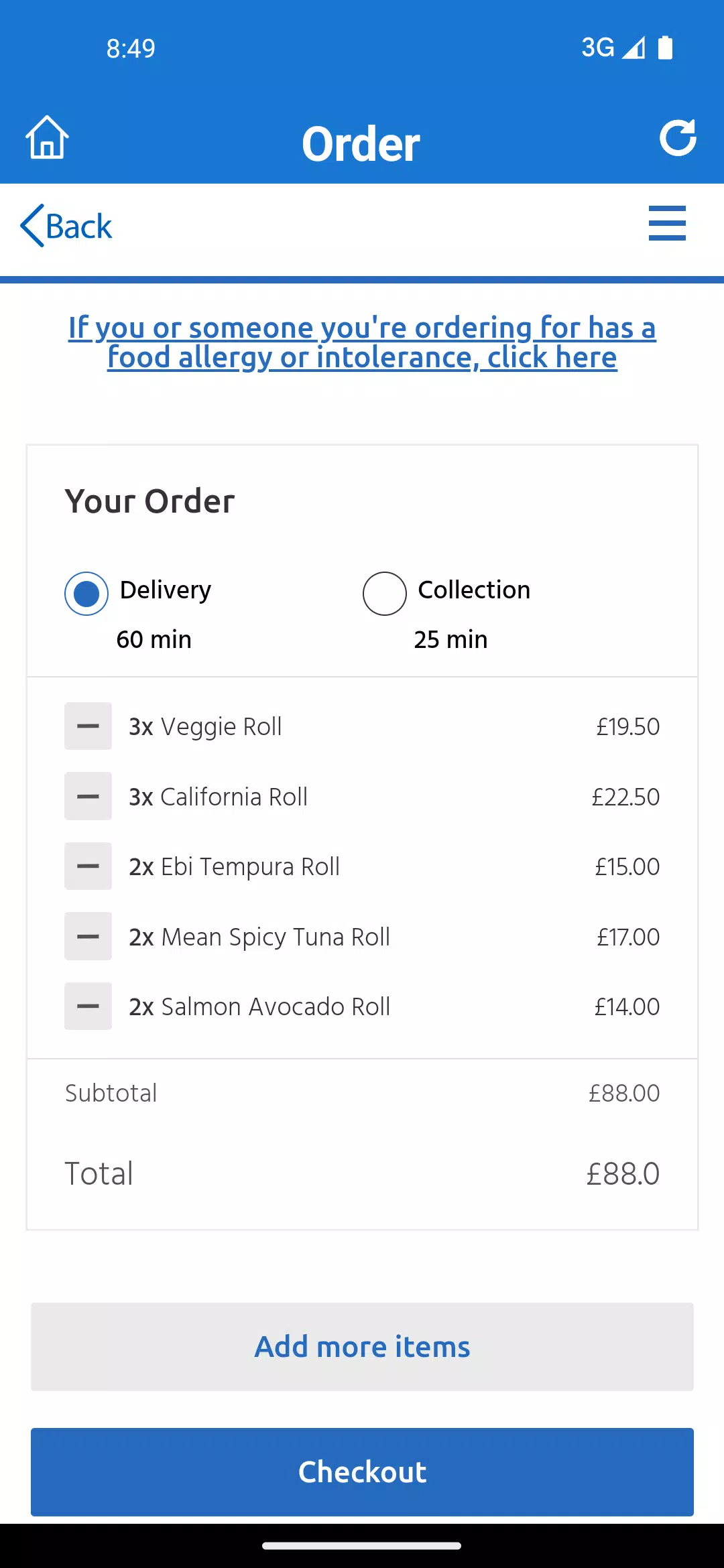Refresh the order page
This screenshot has height=1568, width=724.
[678, 138]
